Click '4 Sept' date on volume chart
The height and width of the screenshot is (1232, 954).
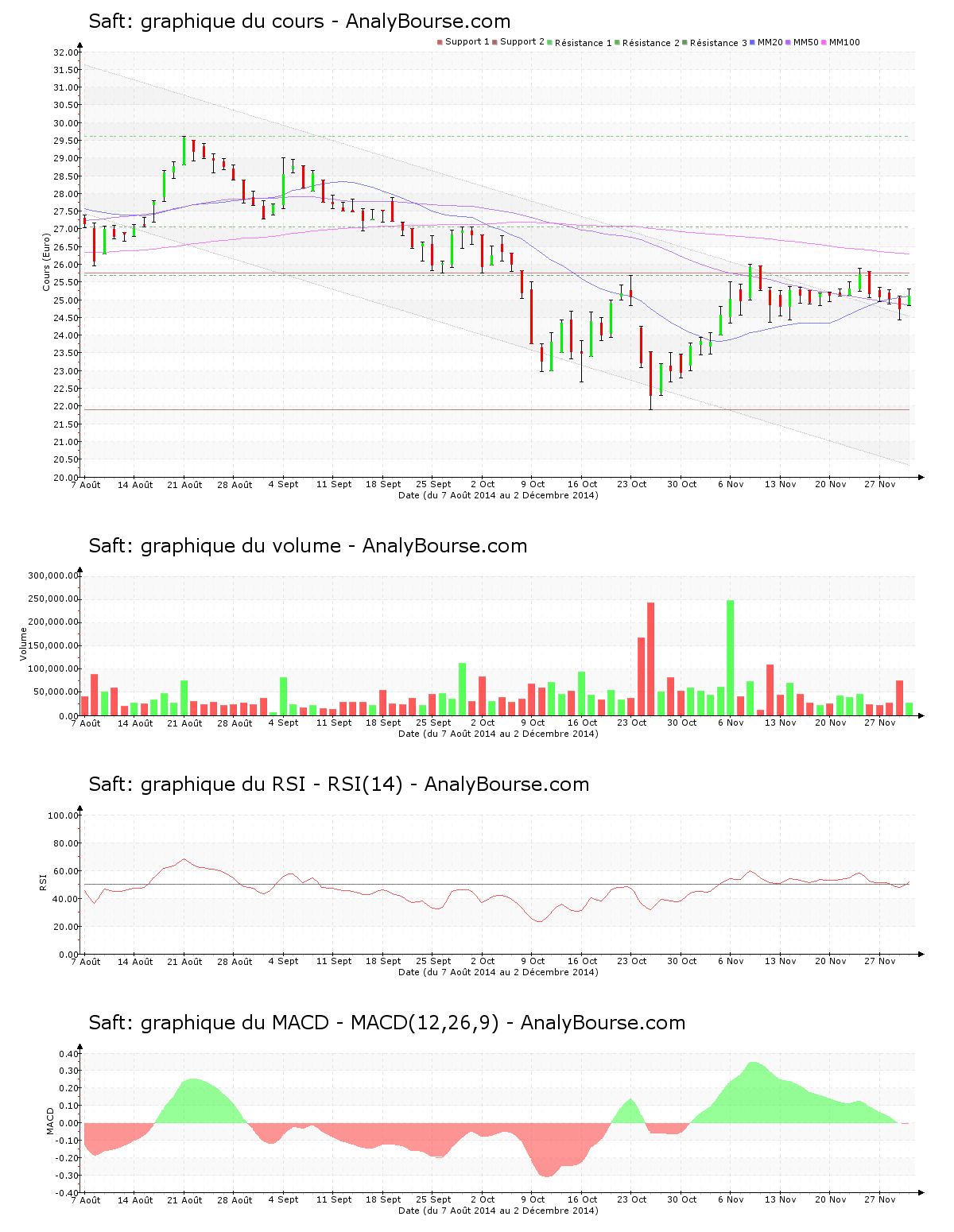(283, 723)
